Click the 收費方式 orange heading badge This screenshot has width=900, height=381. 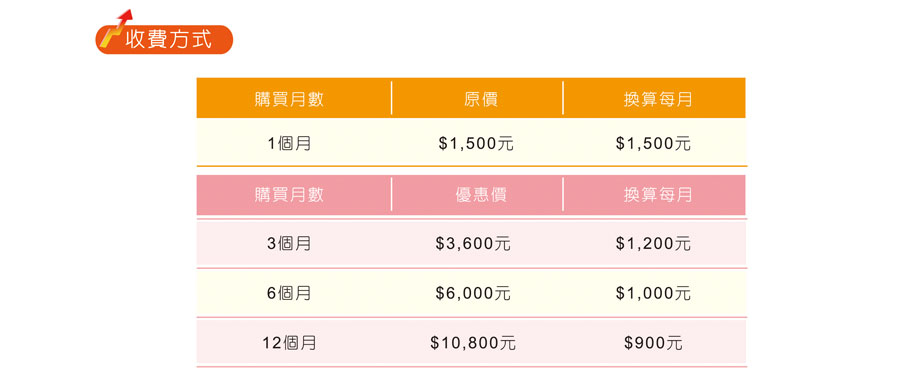(x=164, y=40)
